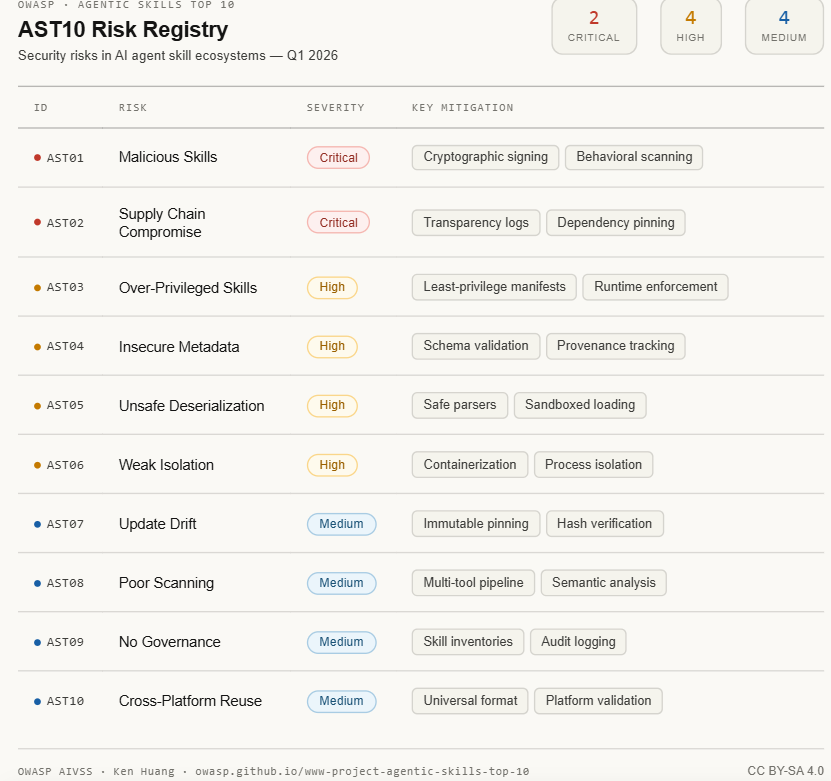
Task: Click the Poor Scanning risk name
Action: coord(166,583)
